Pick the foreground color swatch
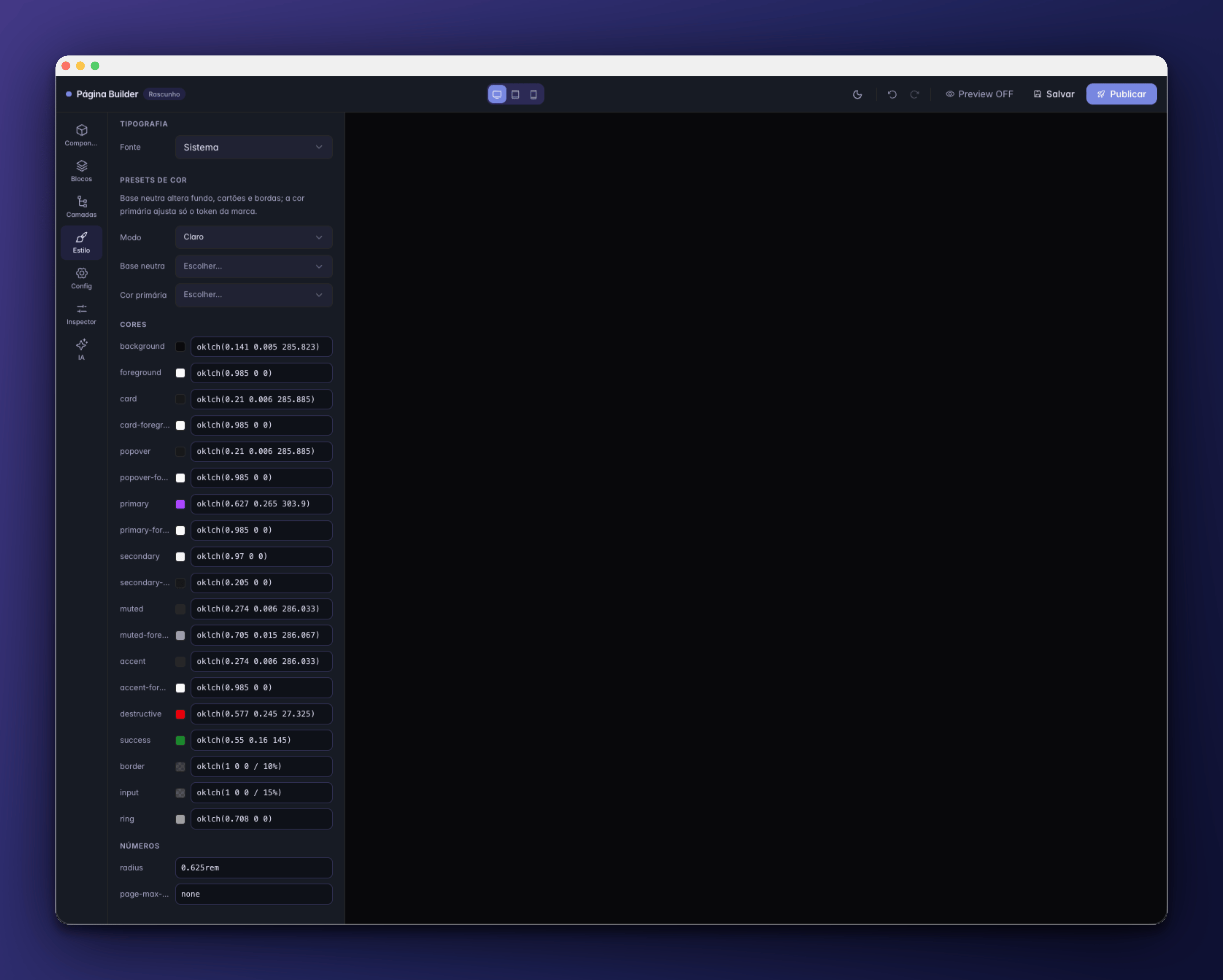The image size is (1223, 980). pos(181,373)
